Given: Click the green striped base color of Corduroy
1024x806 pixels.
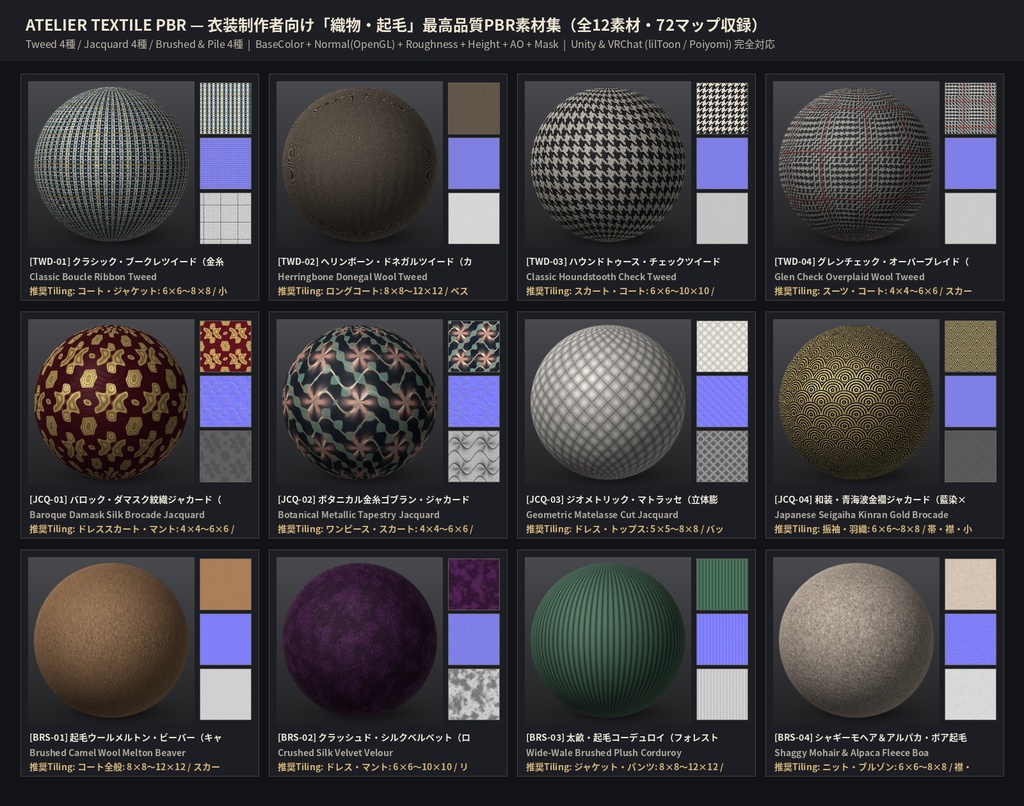Looking at the screenshot, I should pyautogui.click(x=722, y=584).
